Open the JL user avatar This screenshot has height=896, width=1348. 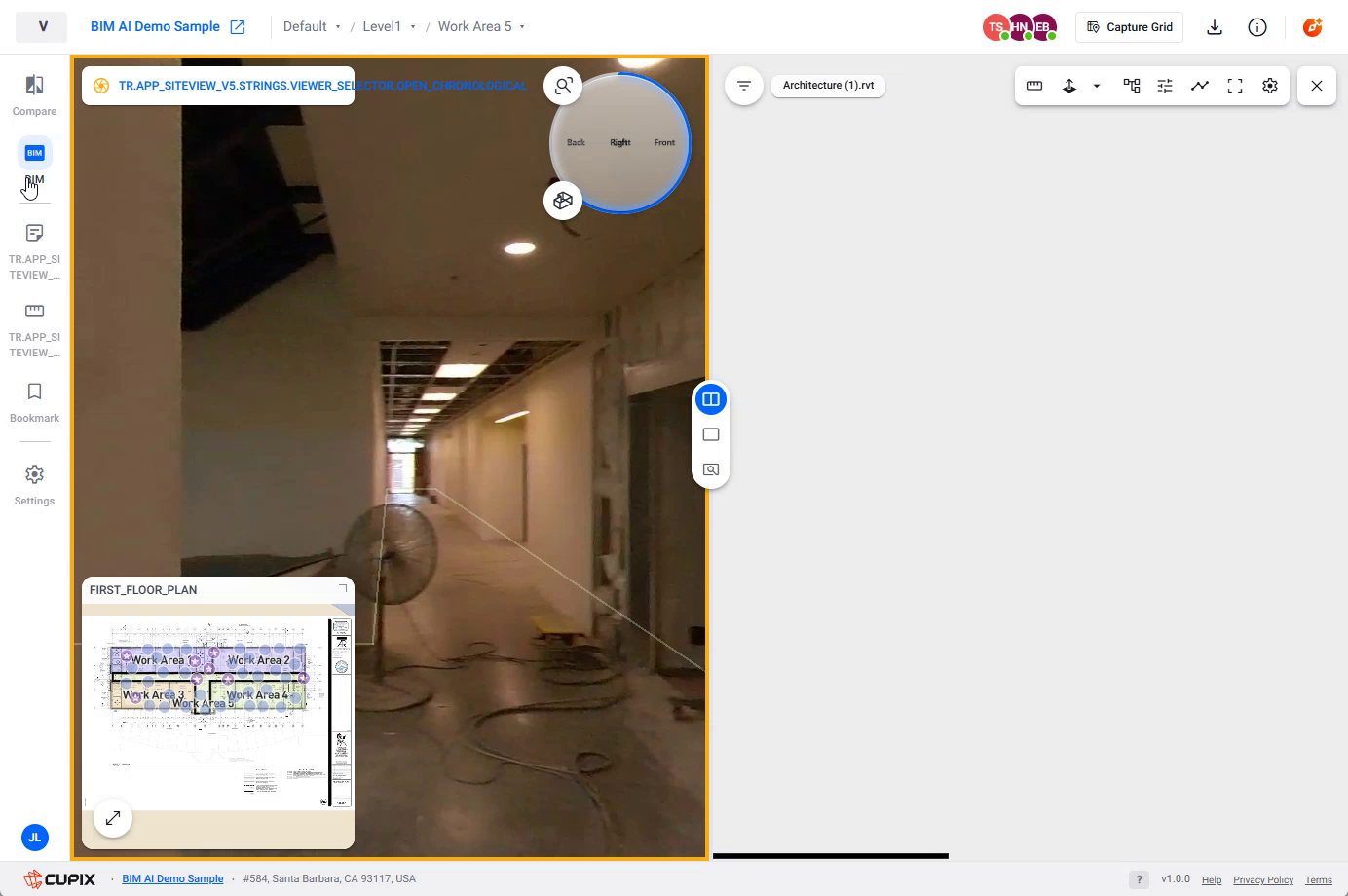point(34,837)
